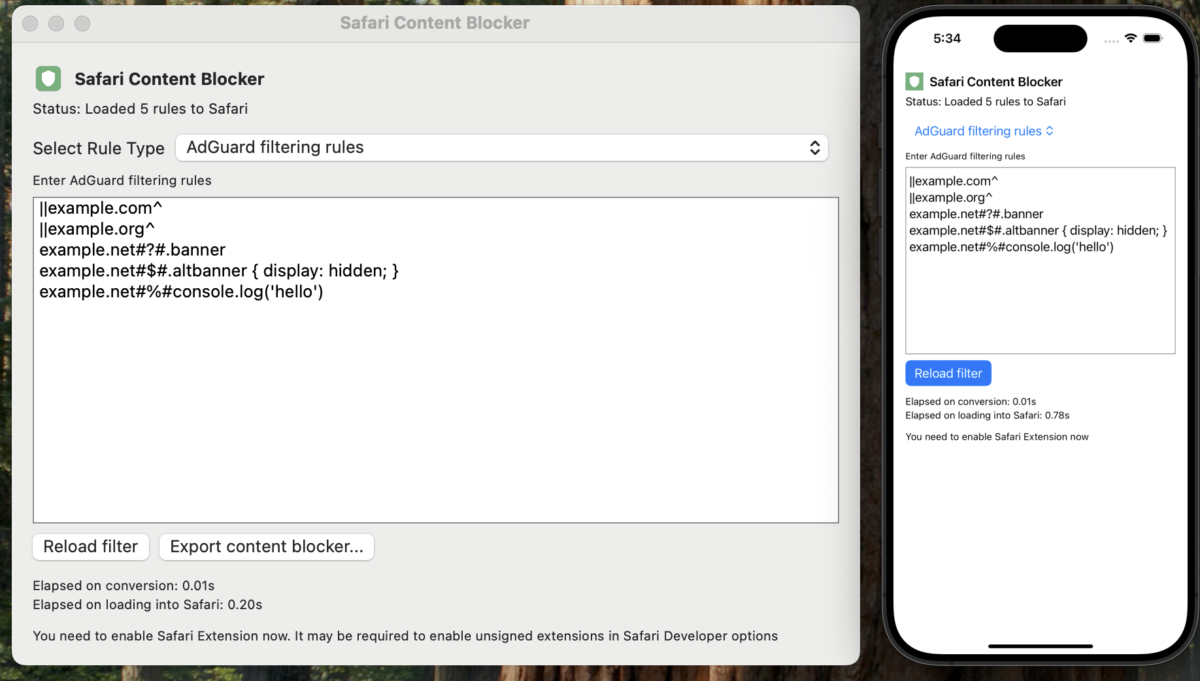The height and width of the screenshot is (681, 1200).
Task: Tap the 5:34 clock on iPhone
Action: point(946,38)
